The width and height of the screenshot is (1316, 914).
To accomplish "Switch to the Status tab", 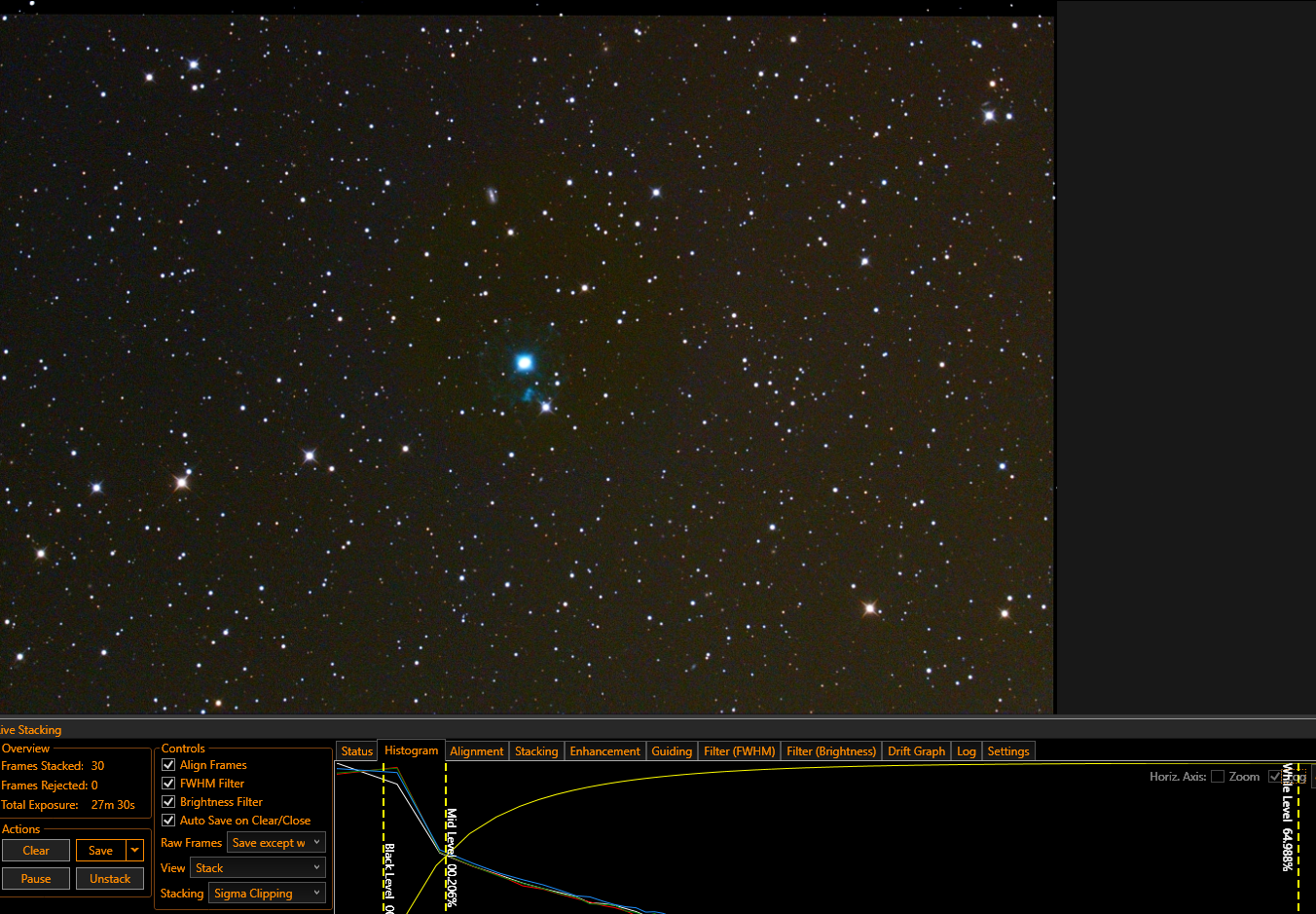I will coord(357,751).
